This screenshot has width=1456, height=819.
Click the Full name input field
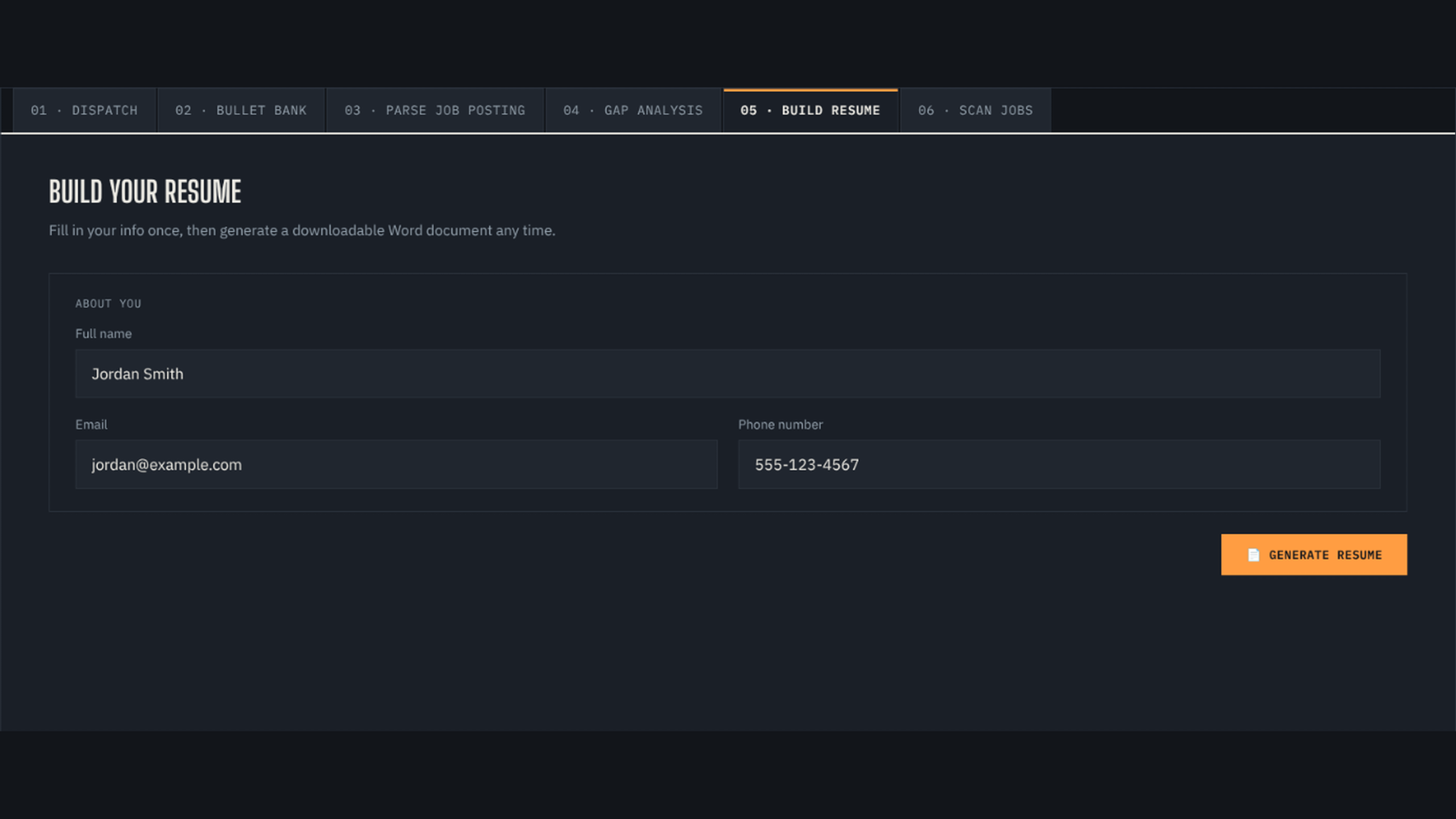tap(727, 374)
